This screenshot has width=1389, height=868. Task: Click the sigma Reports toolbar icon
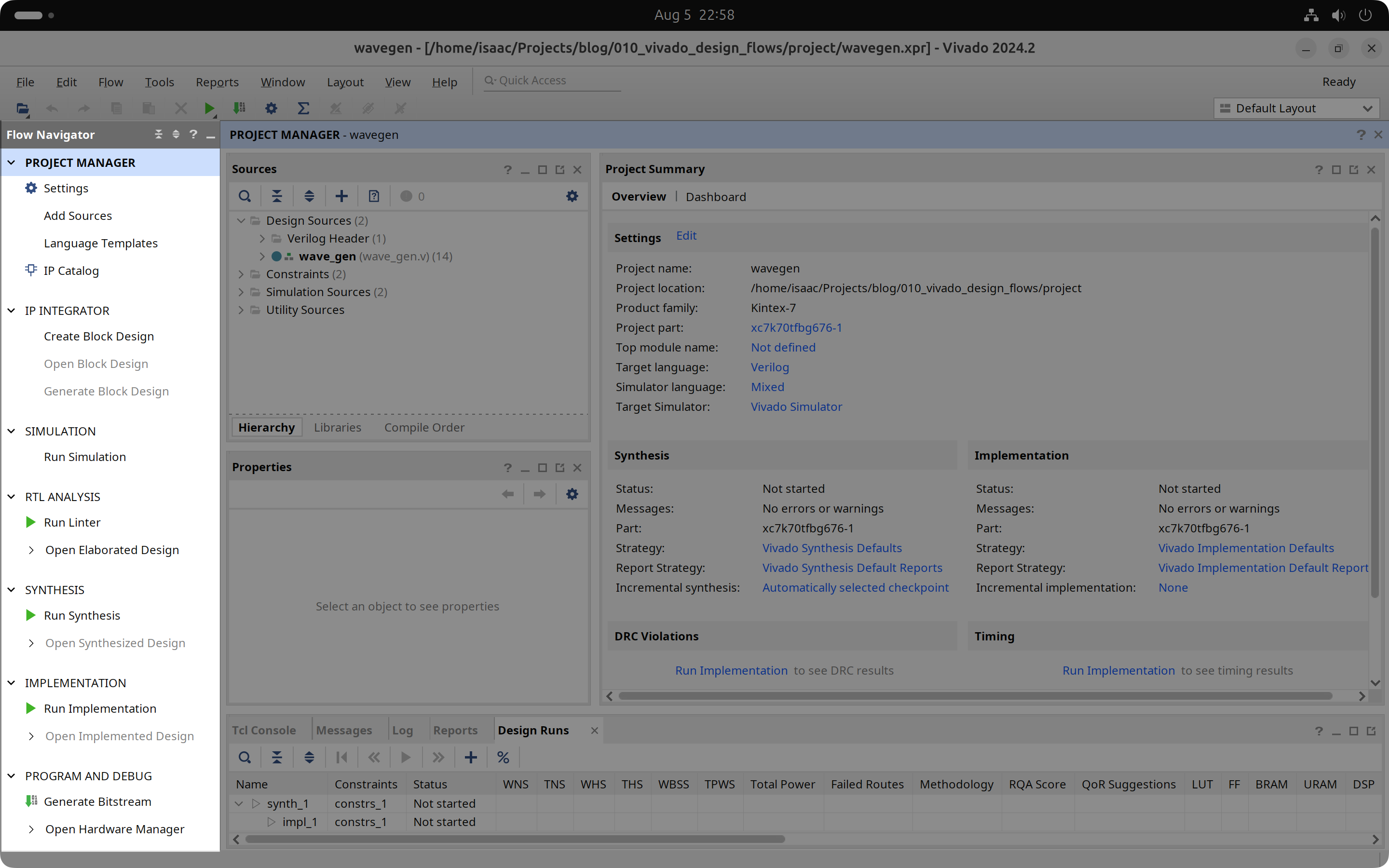[x=303, y=108]
